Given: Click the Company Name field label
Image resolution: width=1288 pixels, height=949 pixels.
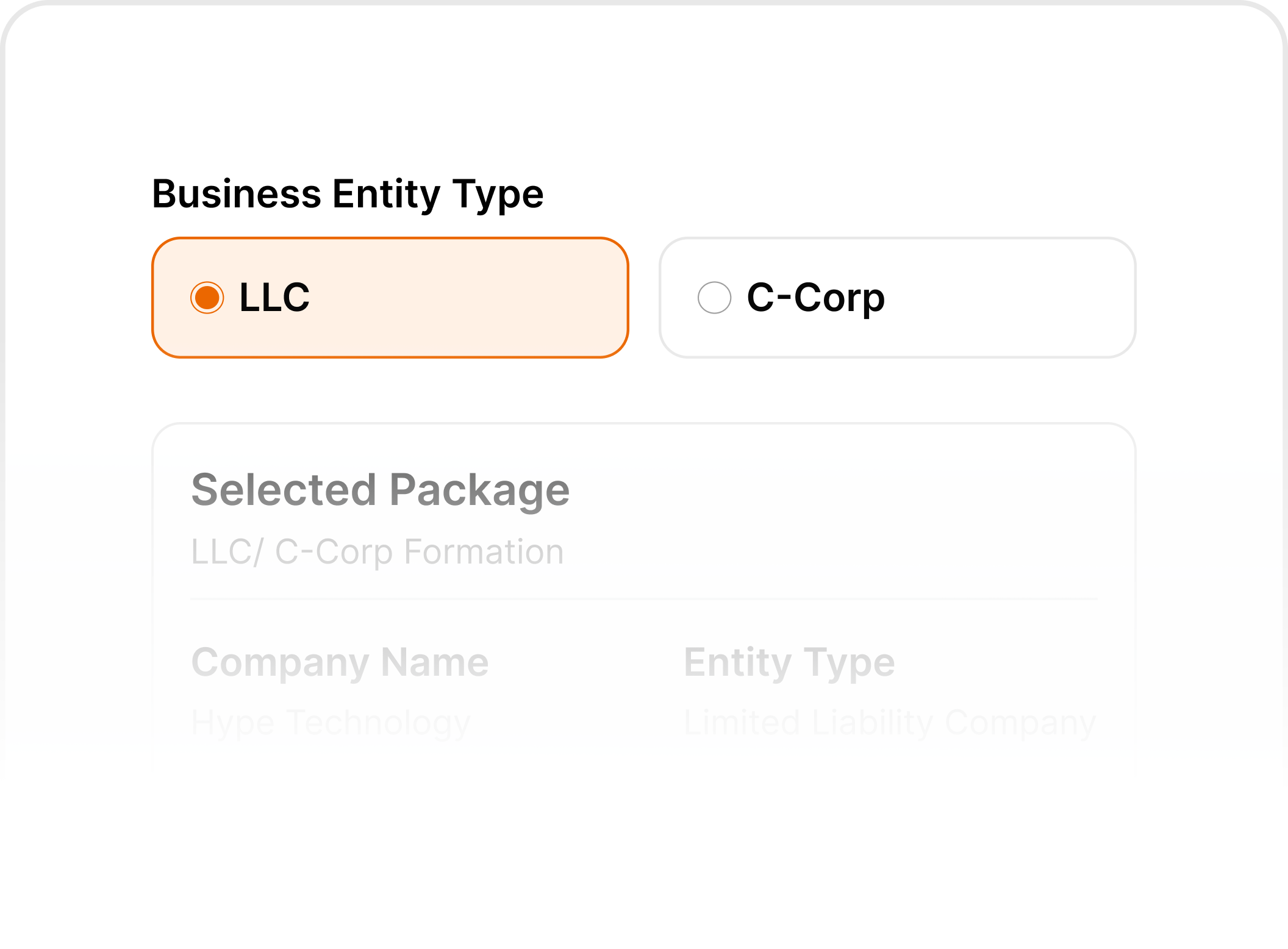Looking at the screenshot, I should coord(340,663).
